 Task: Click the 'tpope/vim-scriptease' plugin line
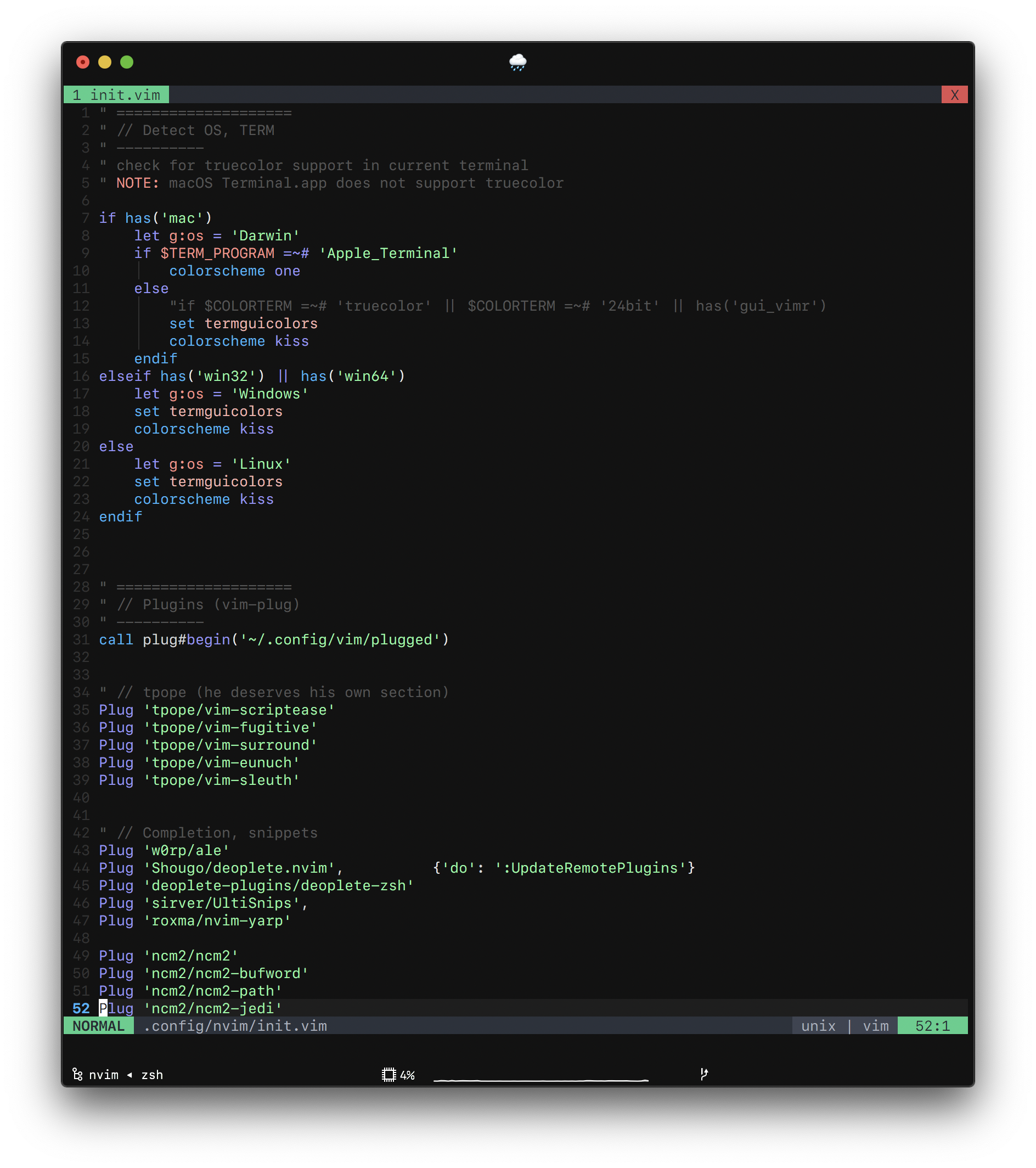click(x=217, y=710)
